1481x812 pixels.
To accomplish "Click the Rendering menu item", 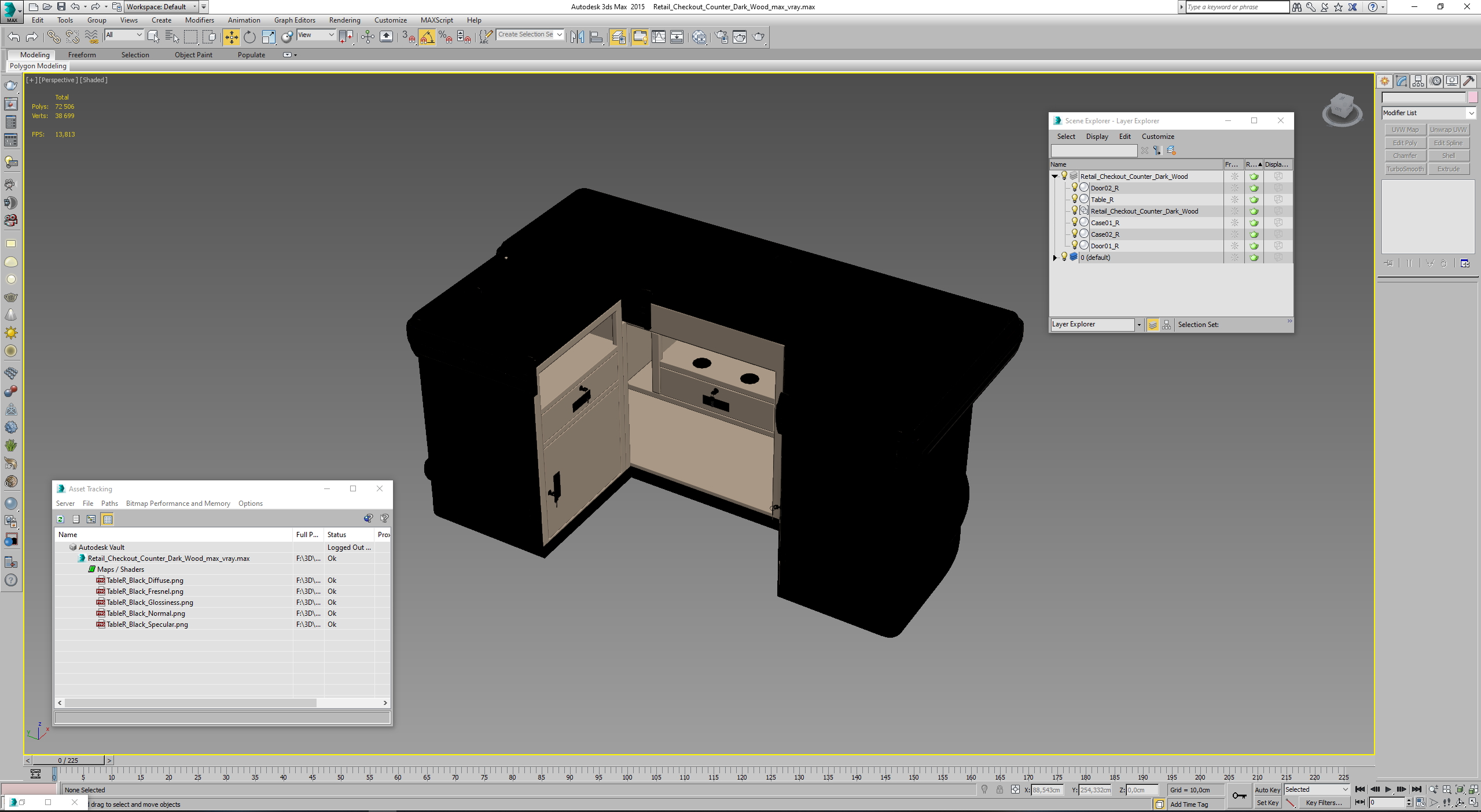I will click(344, 20).
